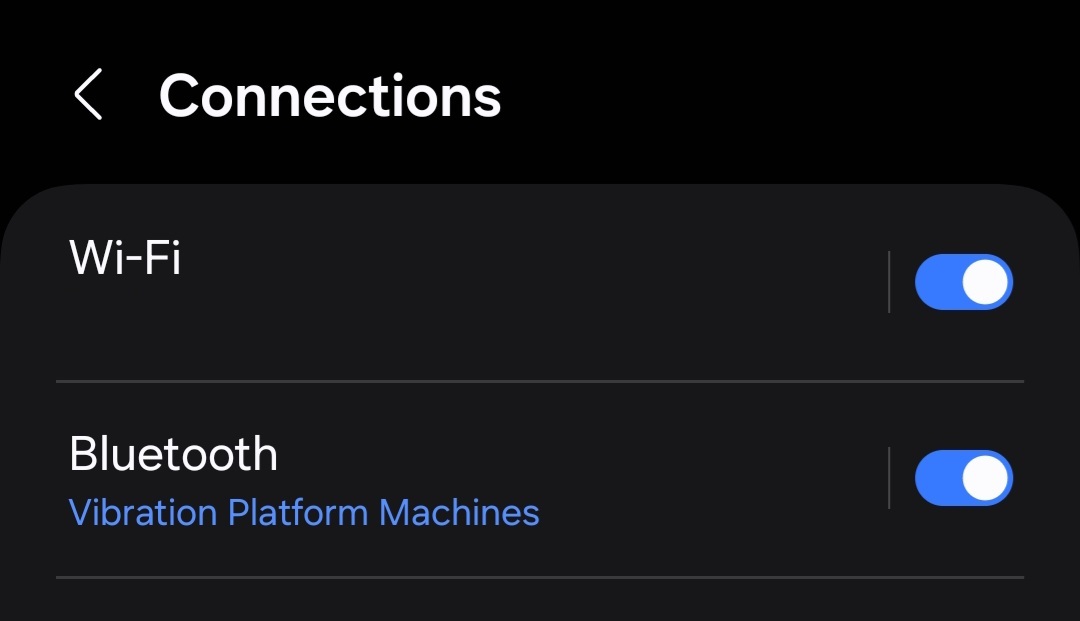Viewport: 1080px width, 621px height.
Task: Disable the Bluetooth toggle
Action: [x=963, y=478]
